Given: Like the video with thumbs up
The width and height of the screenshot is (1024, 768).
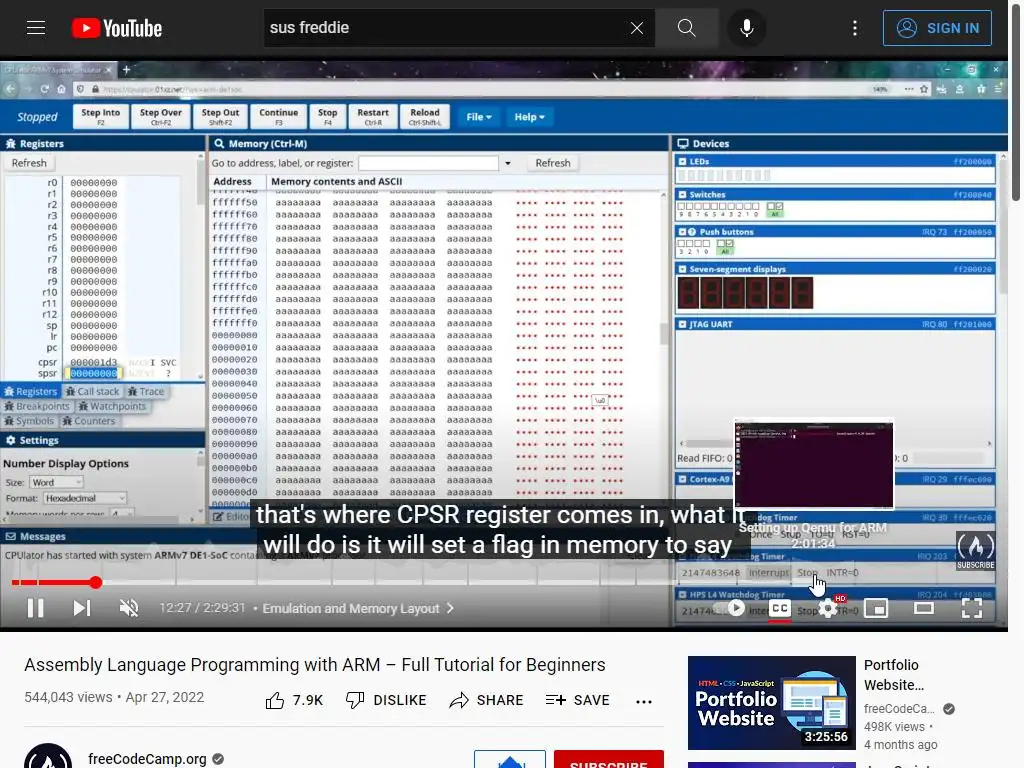Looking at the screenshot, I should 294,700.
